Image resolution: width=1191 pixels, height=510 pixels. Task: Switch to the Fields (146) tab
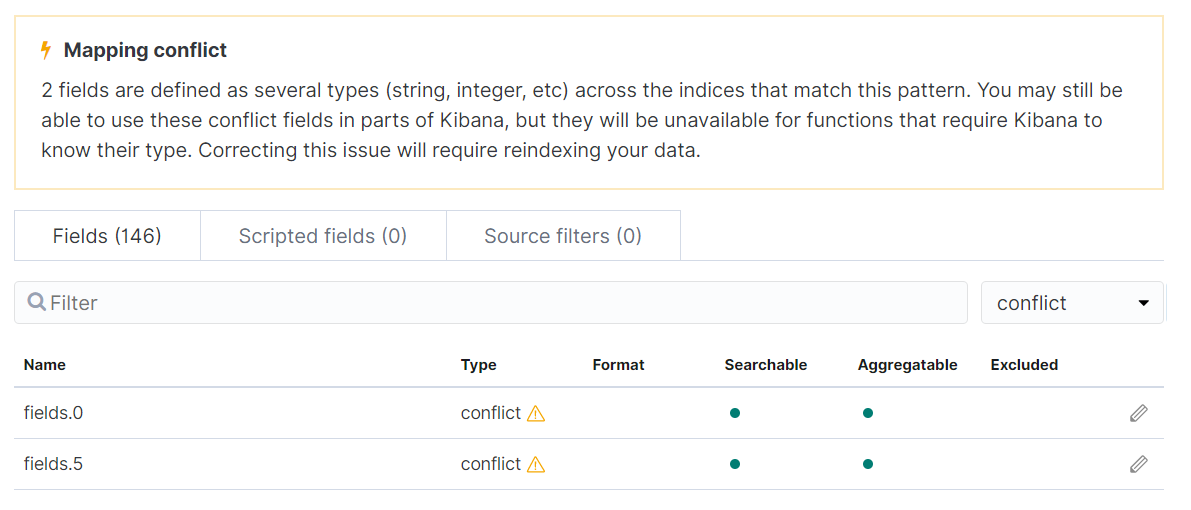point(107,236)
